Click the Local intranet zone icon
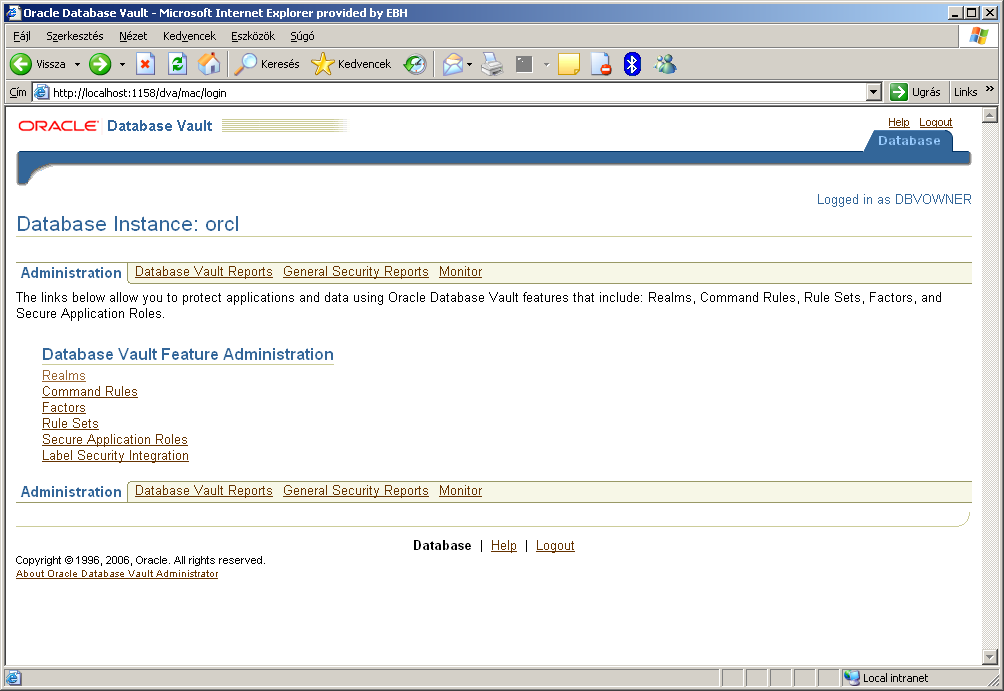Viewport: 1004px width, 691px height. [x=851, y=678]
